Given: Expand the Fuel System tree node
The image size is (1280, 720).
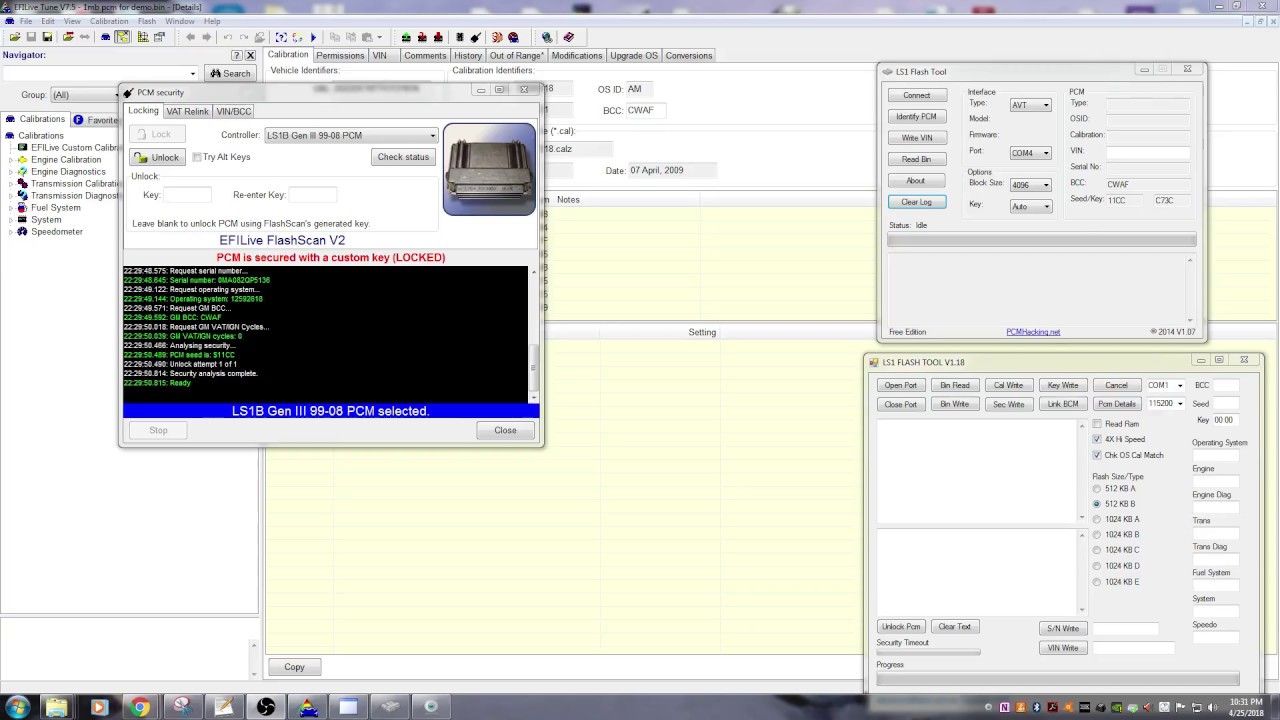Looking at the screenshot, I should pyautogui.click(x=11, y=208).
